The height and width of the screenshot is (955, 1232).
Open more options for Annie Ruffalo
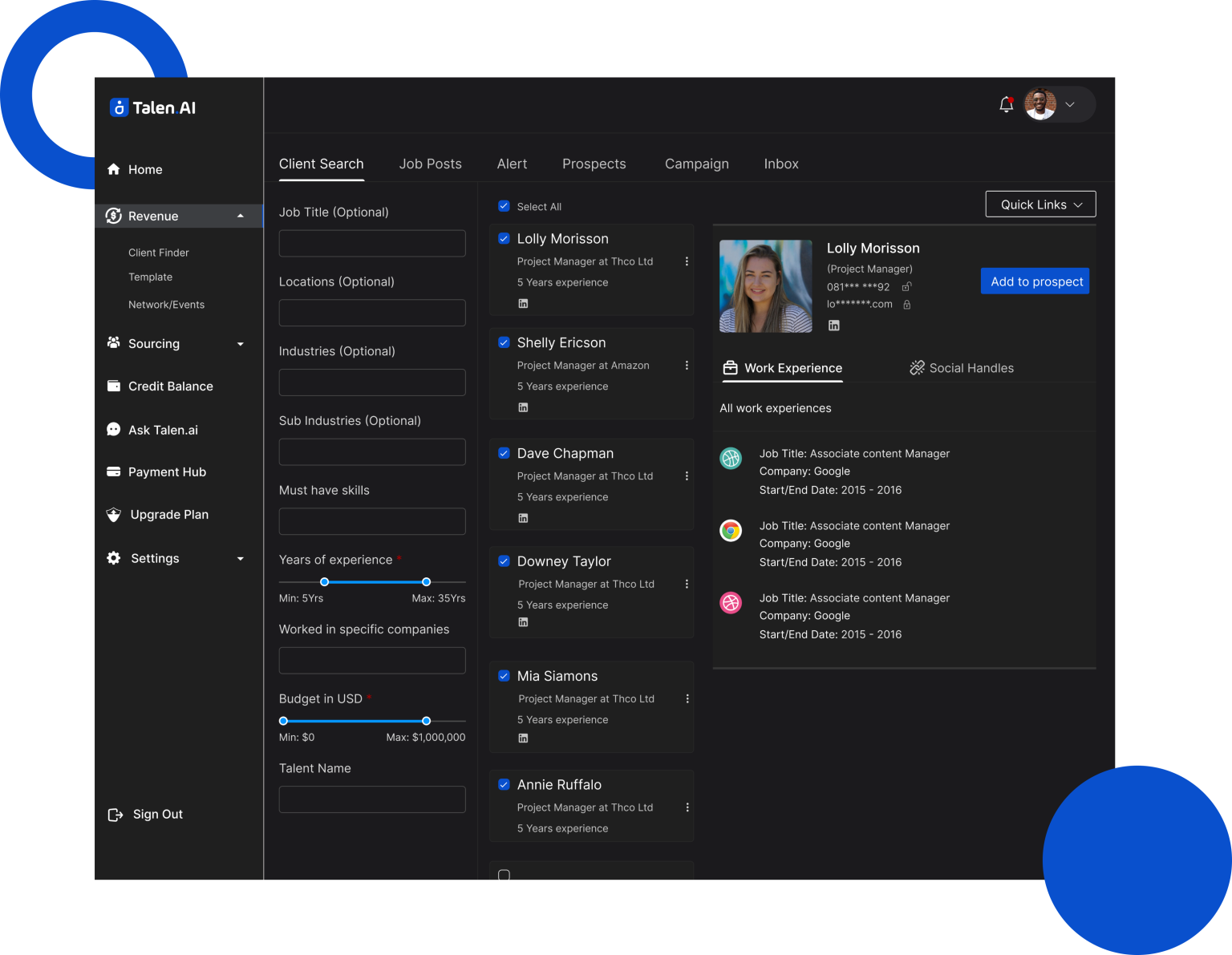click(x=687, y=807)
